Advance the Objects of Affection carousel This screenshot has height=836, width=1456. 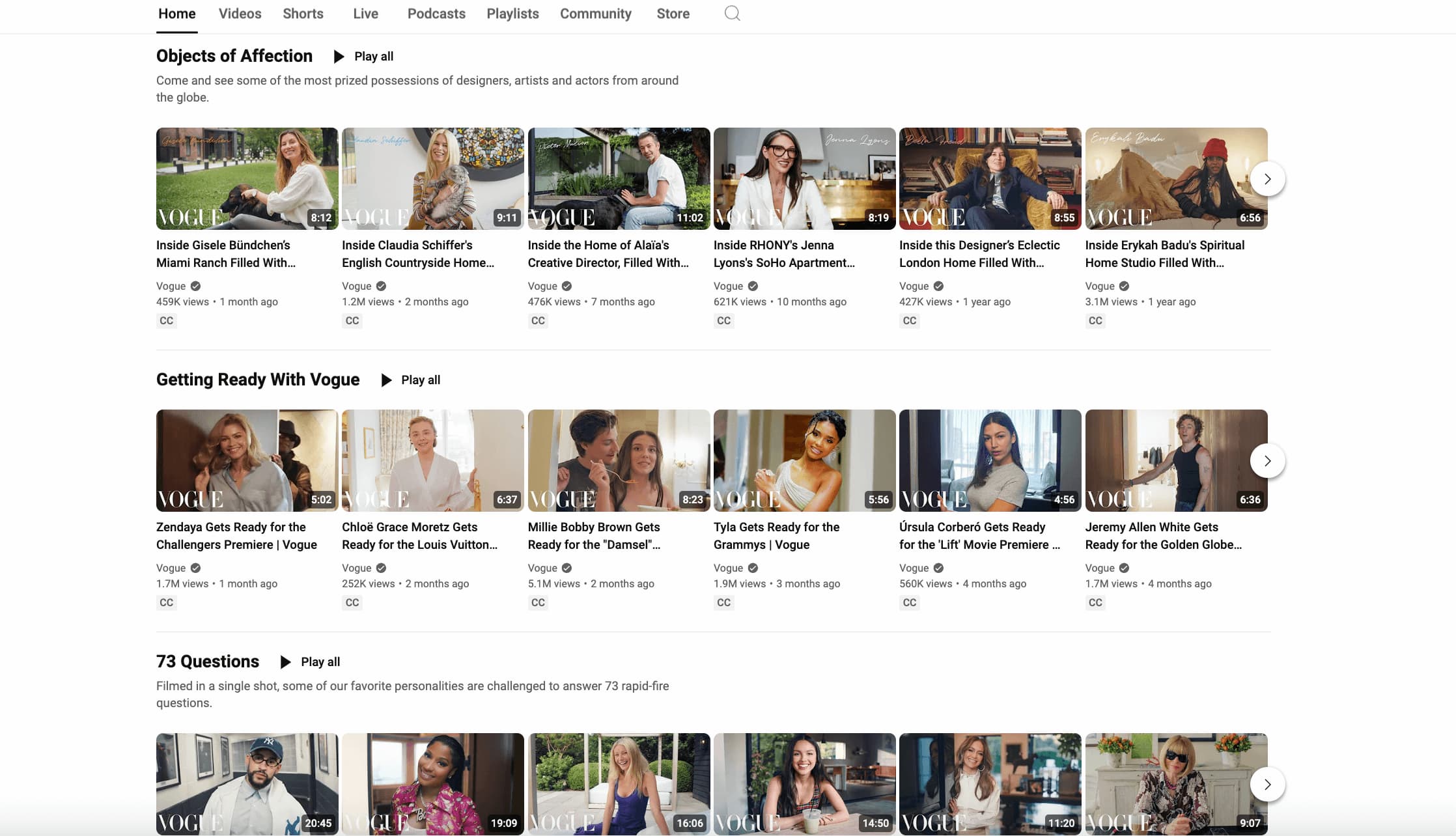(x=1267, y=178)
